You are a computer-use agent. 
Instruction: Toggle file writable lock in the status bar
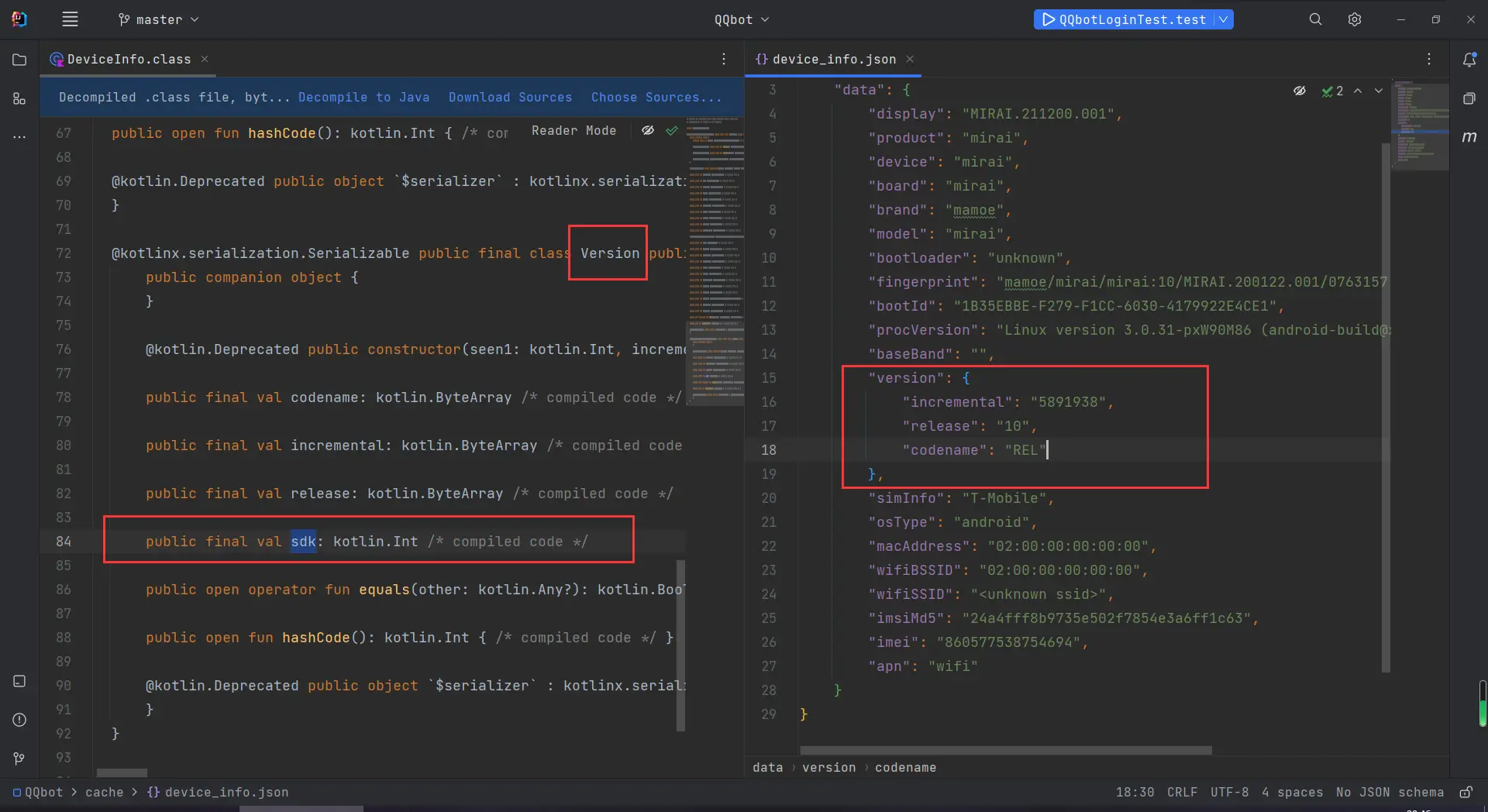tap(1466, 792)
